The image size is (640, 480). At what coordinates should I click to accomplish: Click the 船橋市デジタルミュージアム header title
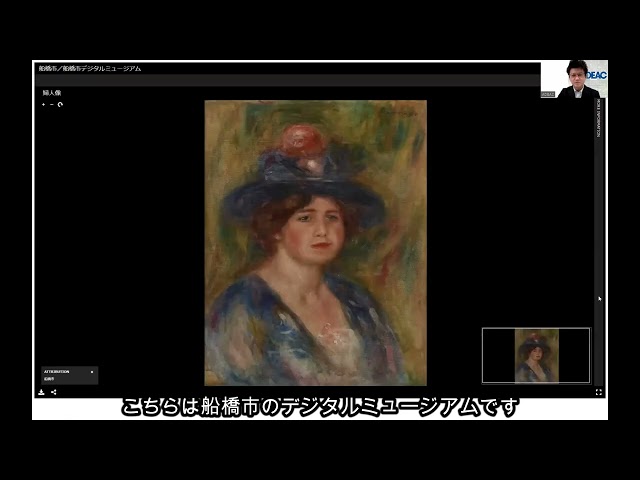tap(90, 69)
